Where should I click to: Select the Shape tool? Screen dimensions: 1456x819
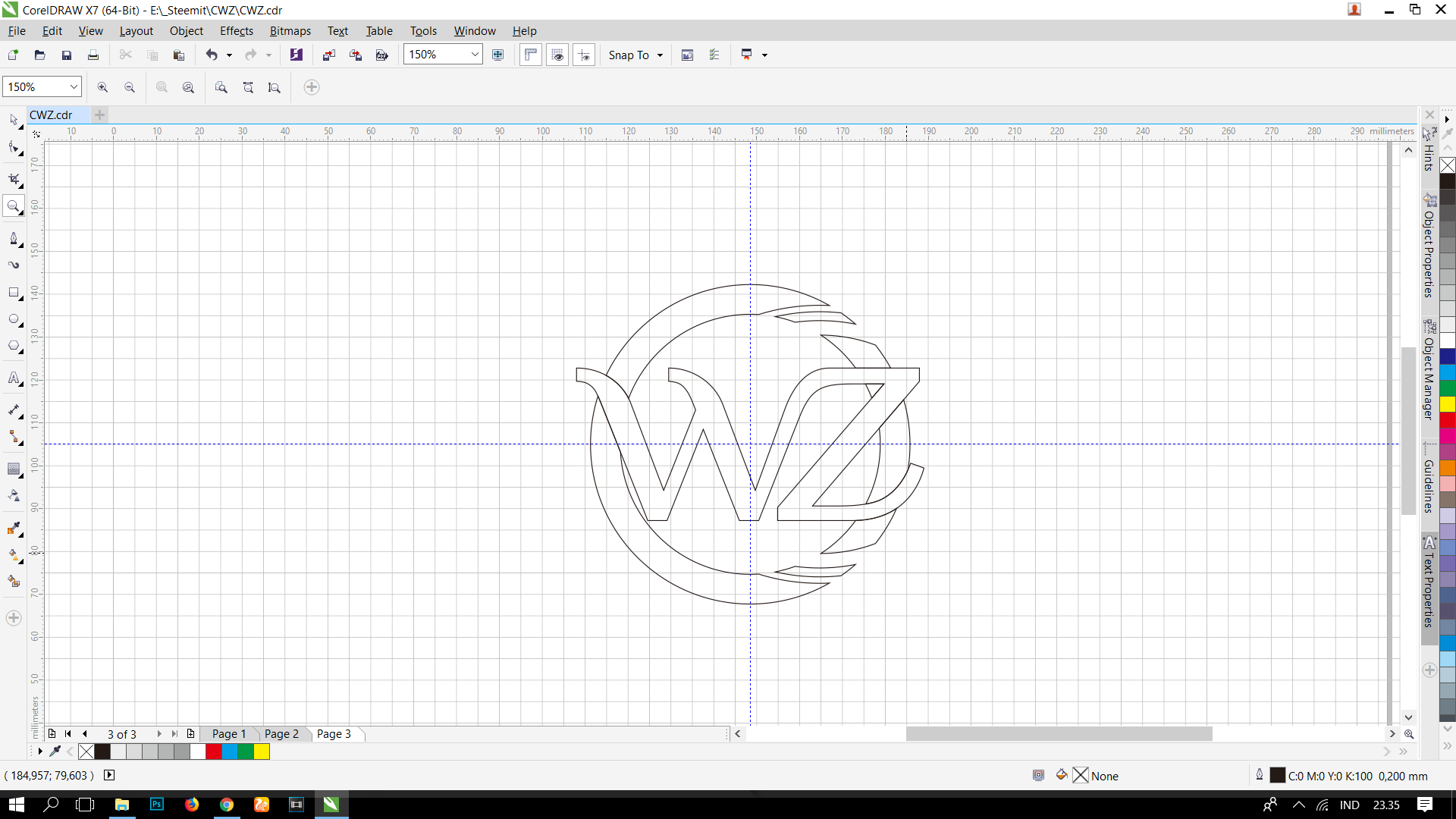click(x=14, y=149)
